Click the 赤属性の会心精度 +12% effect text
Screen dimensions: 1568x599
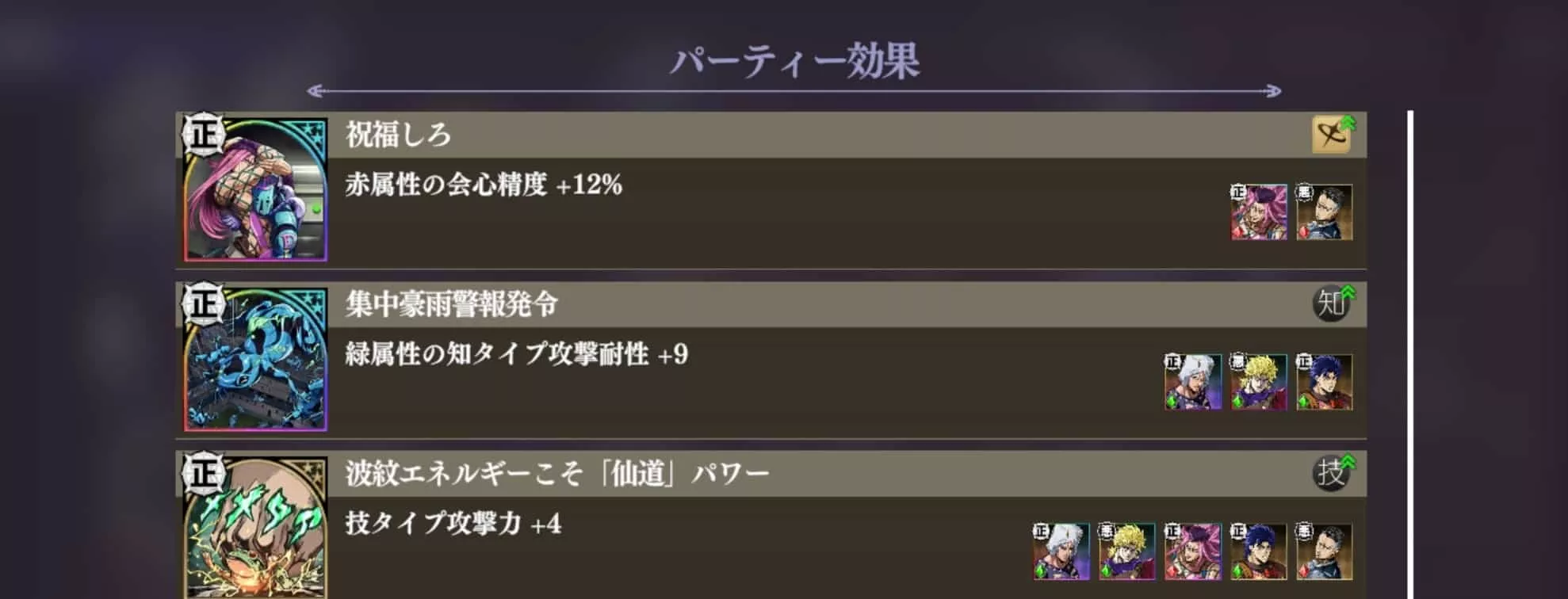point(485,185)
